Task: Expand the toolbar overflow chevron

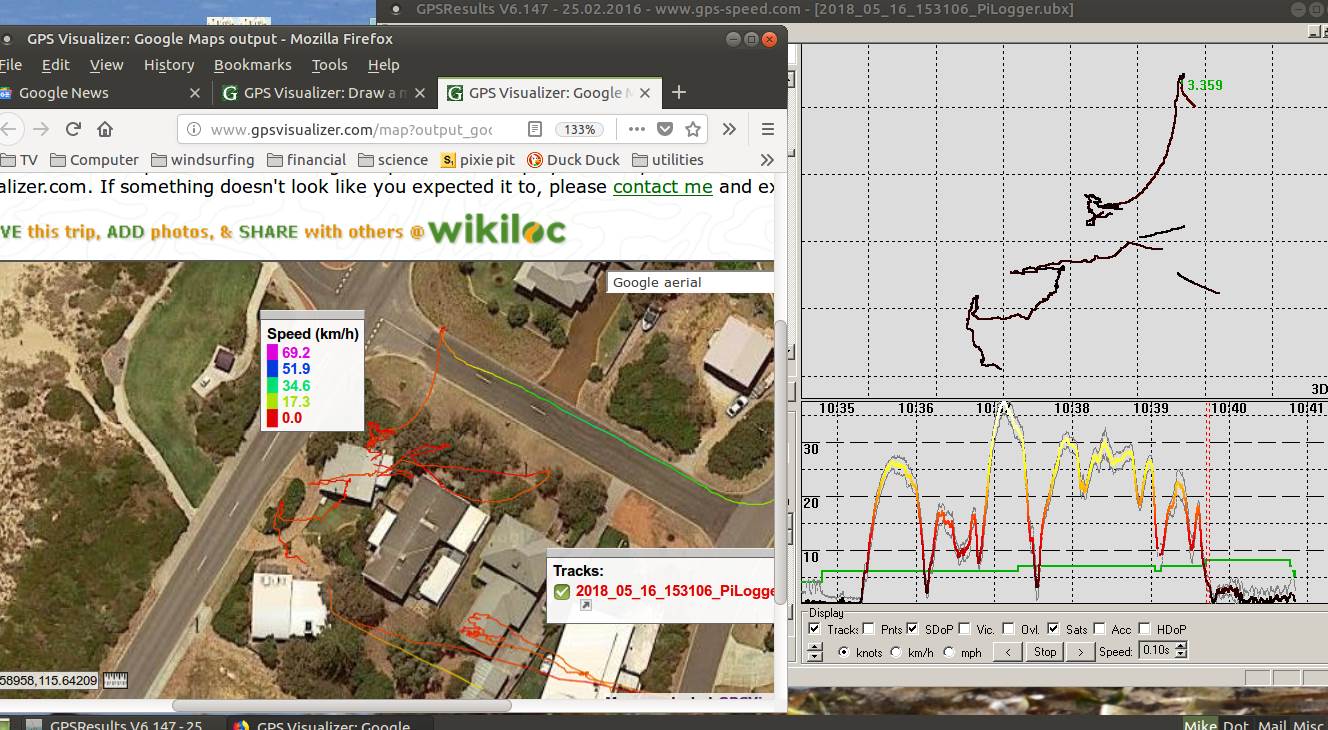Action: tap(729, 129)
